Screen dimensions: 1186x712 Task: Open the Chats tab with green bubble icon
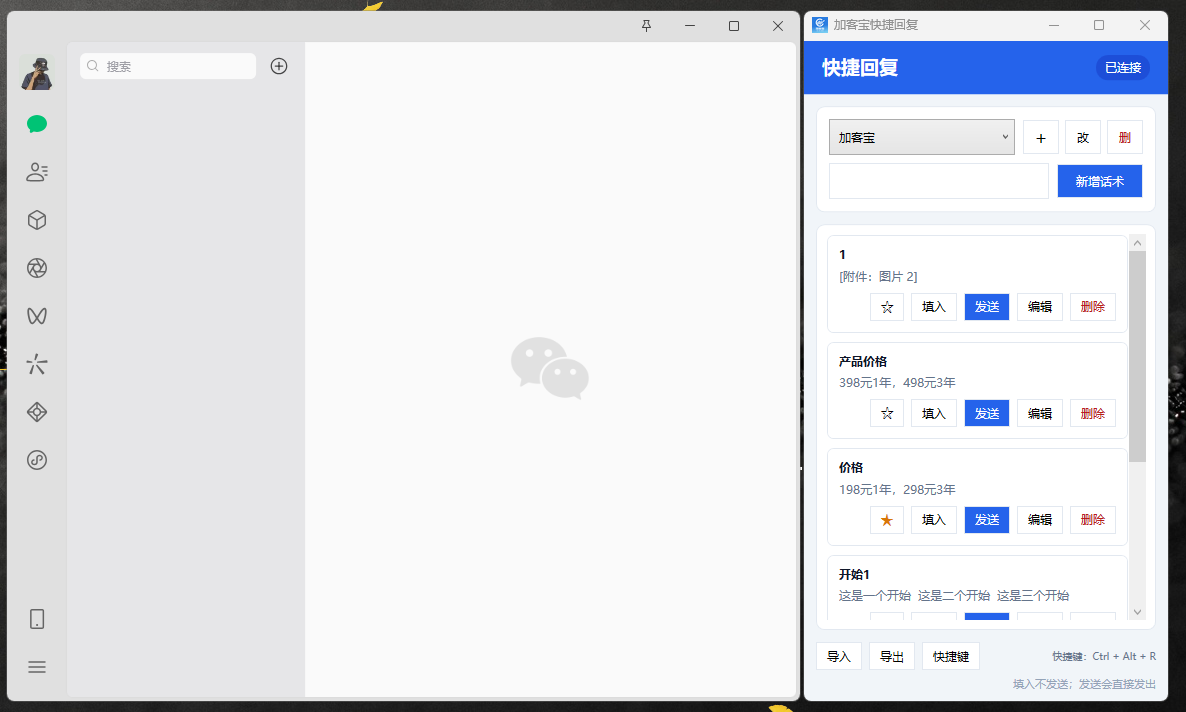(x=36, y=124)
